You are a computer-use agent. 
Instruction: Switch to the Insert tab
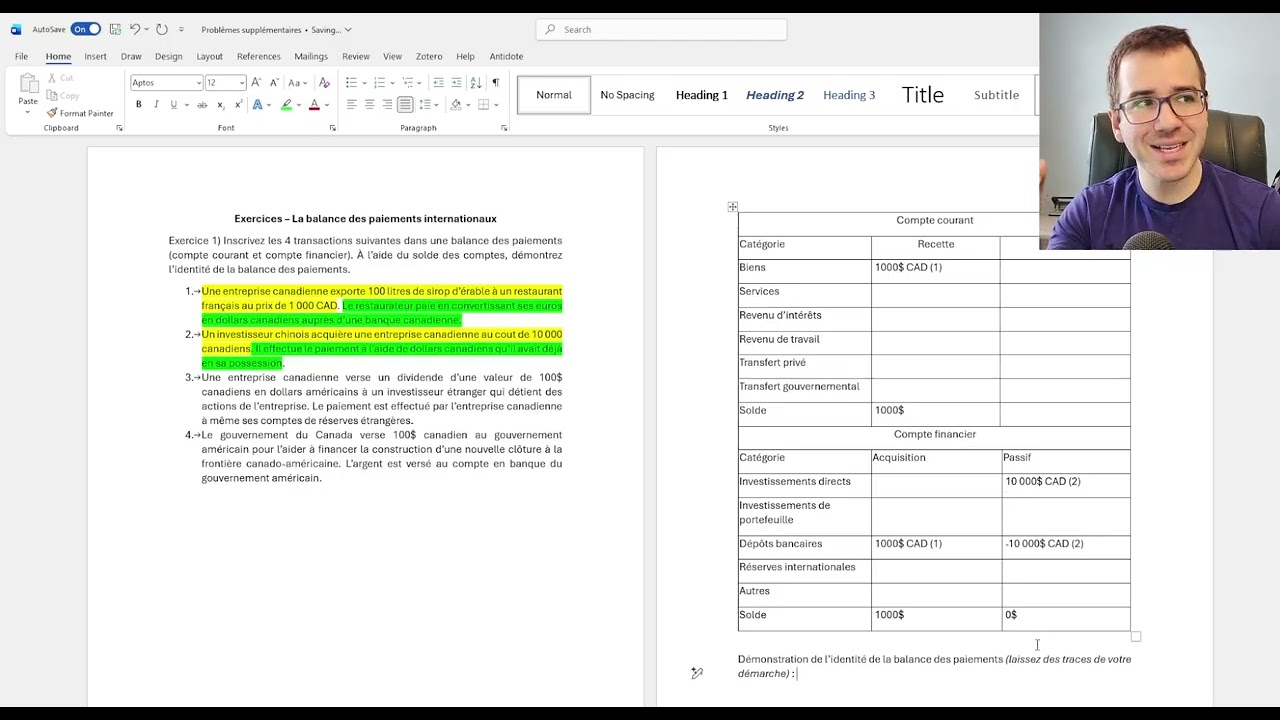click(x=95, y=56)
